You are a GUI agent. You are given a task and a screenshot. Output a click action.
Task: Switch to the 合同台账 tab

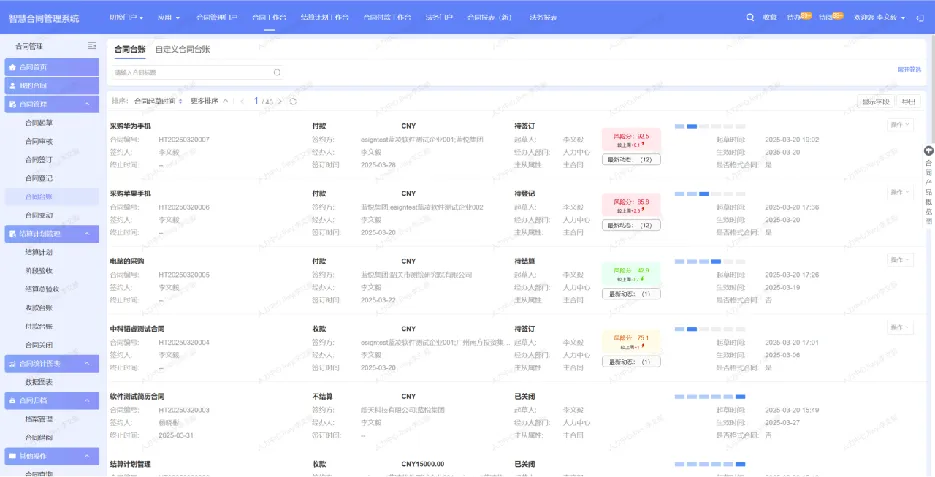[129, 49]
